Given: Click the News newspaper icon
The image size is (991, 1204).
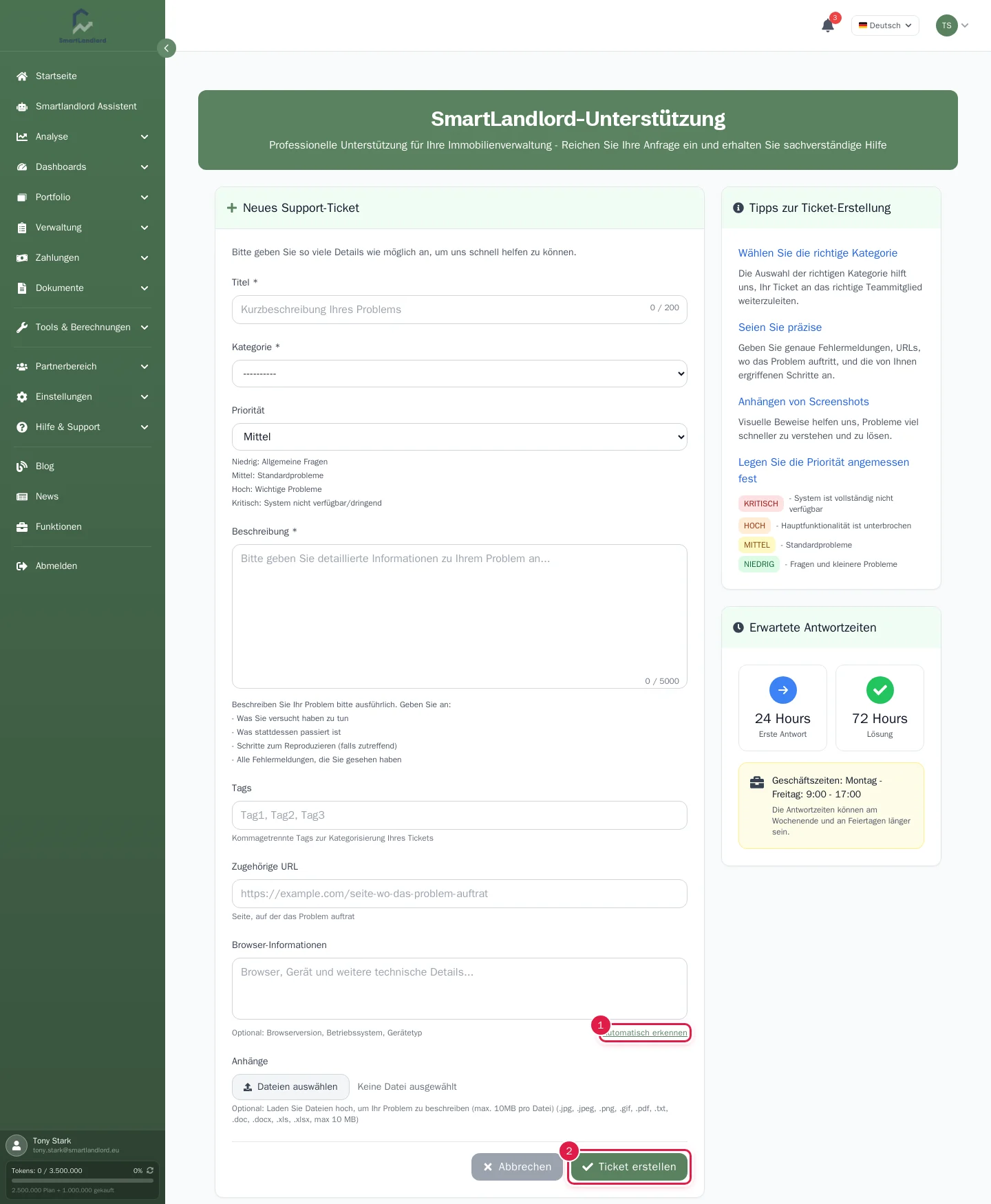Looking at the screenshot, I should click(x=22, y=497).
